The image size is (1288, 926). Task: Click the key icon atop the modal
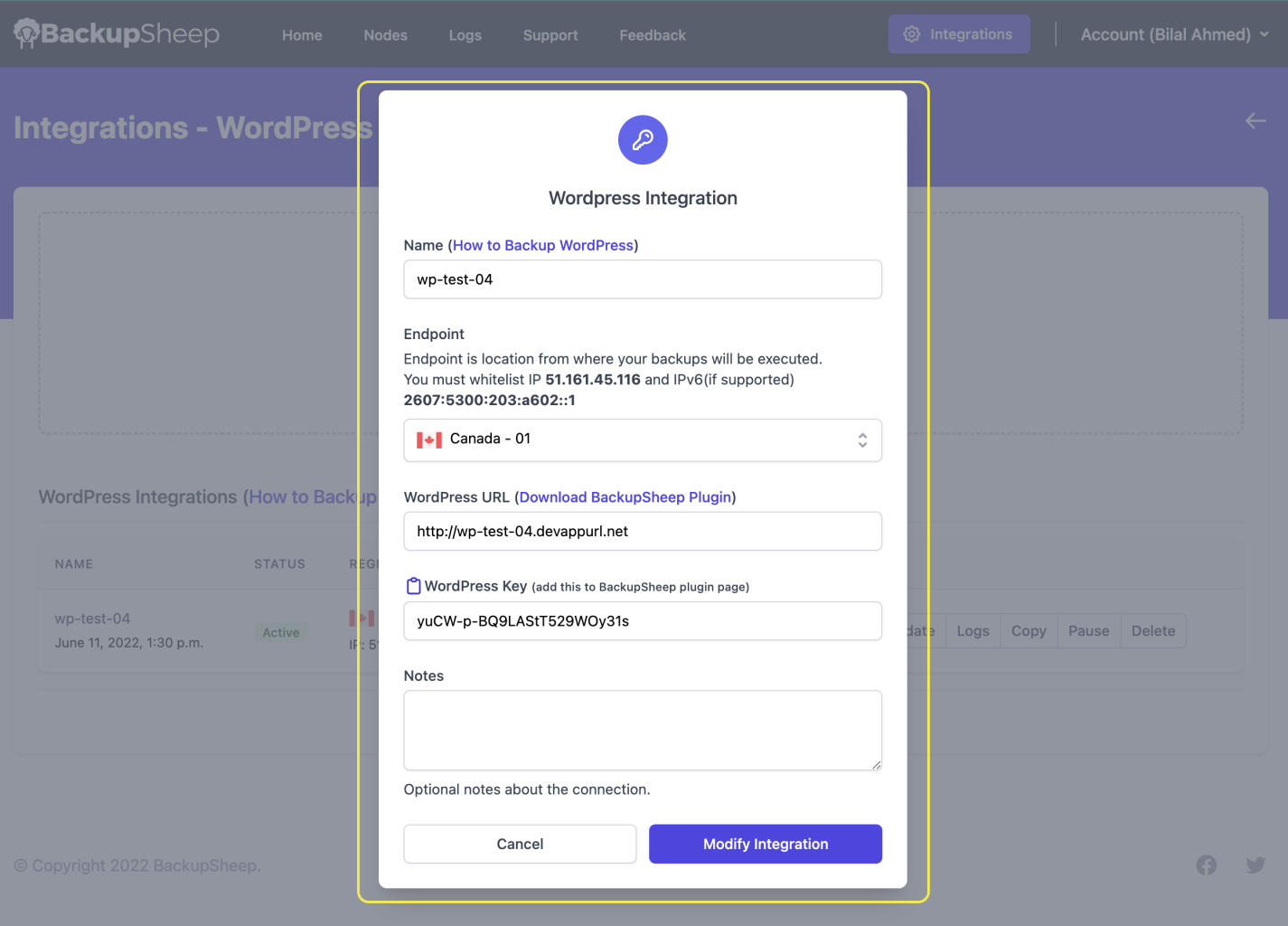pos(643,140)
